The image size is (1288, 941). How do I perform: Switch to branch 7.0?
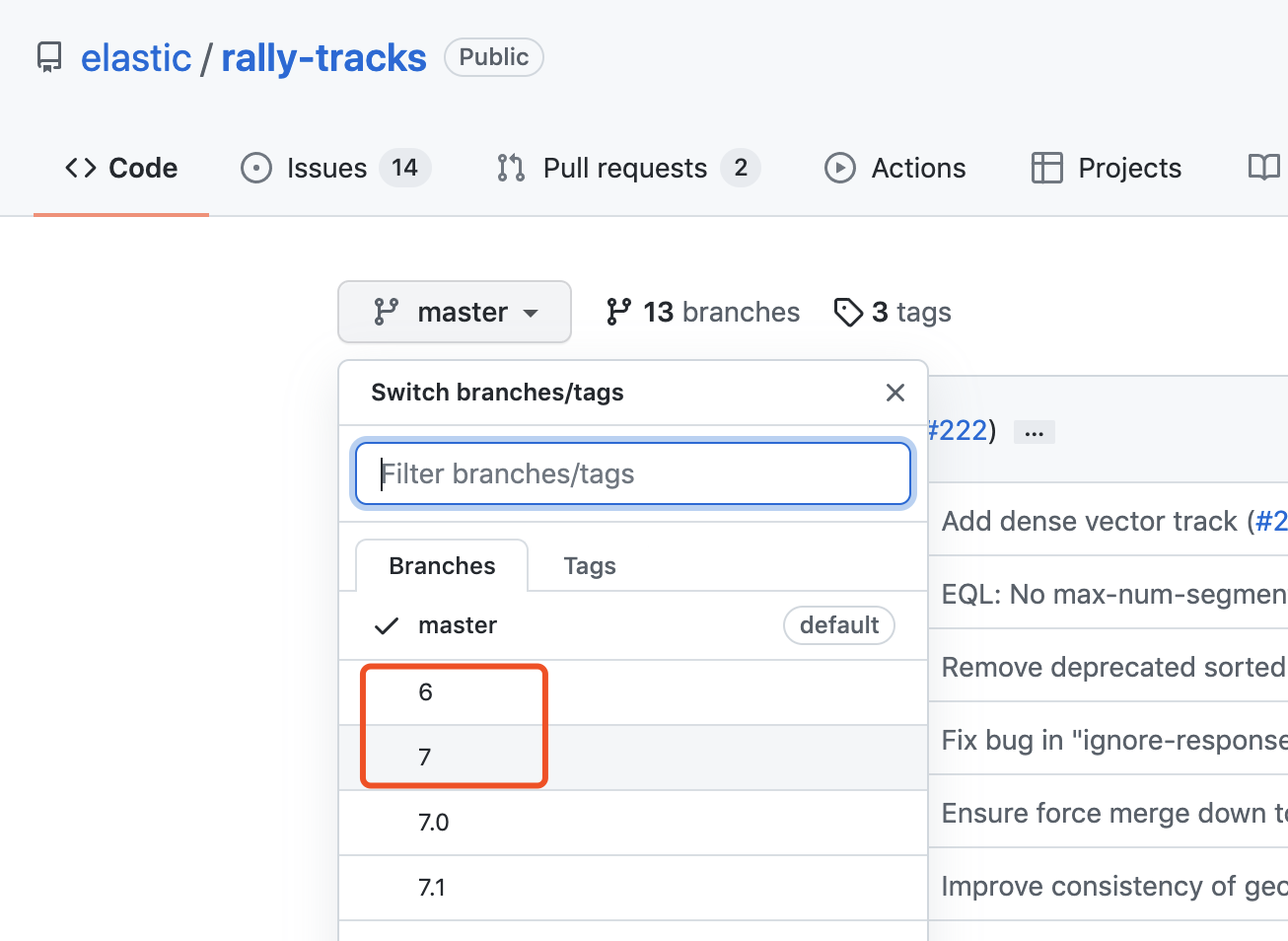pos(434,823)
